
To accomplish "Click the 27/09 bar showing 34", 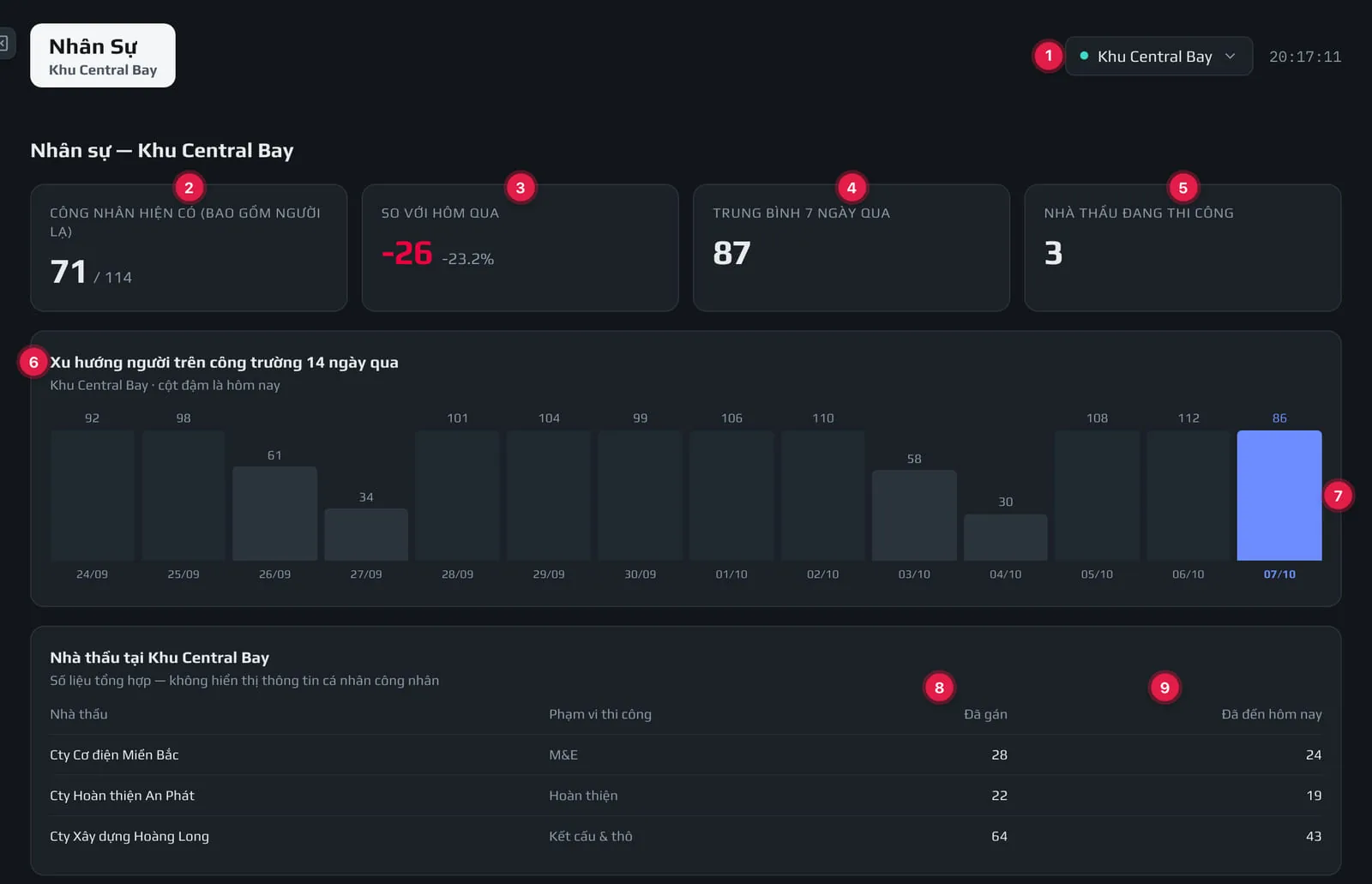I will 366,534.
